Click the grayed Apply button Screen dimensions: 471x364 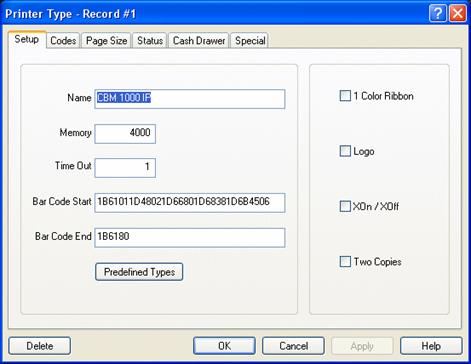coord(362,346)
